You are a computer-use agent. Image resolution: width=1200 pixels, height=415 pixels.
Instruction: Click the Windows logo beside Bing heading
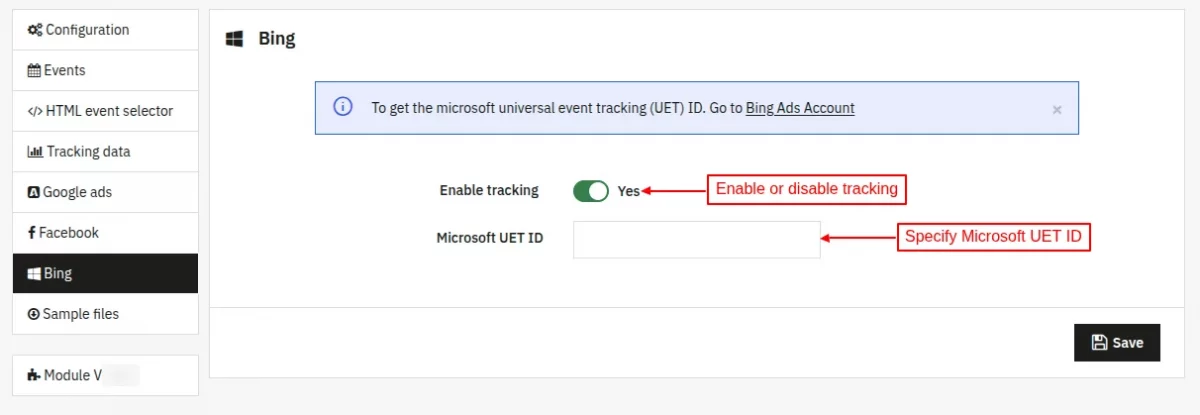(x=235, y=40)
